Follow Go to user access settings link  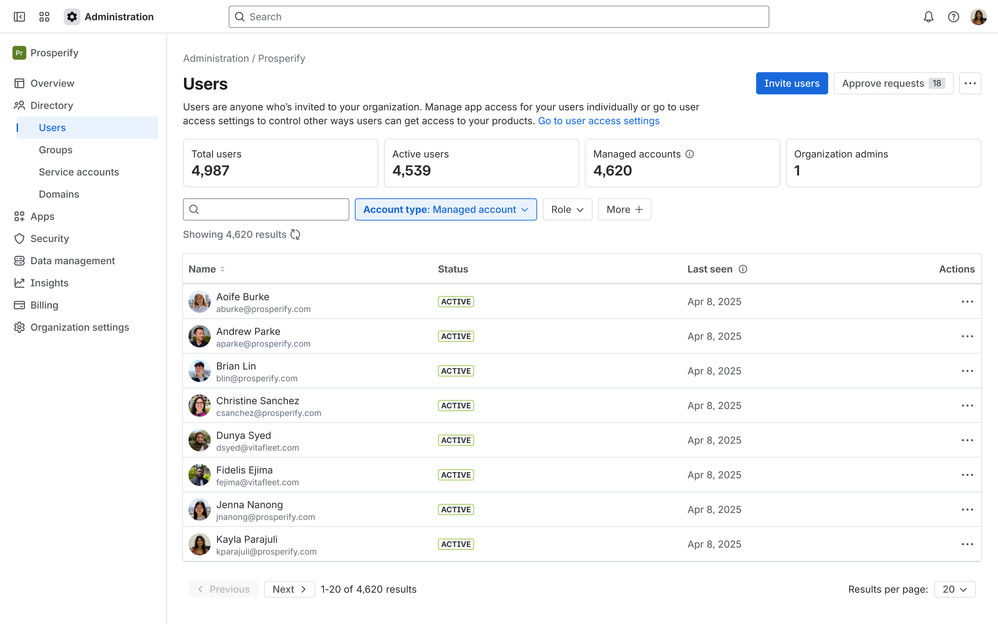pos(599,121)
